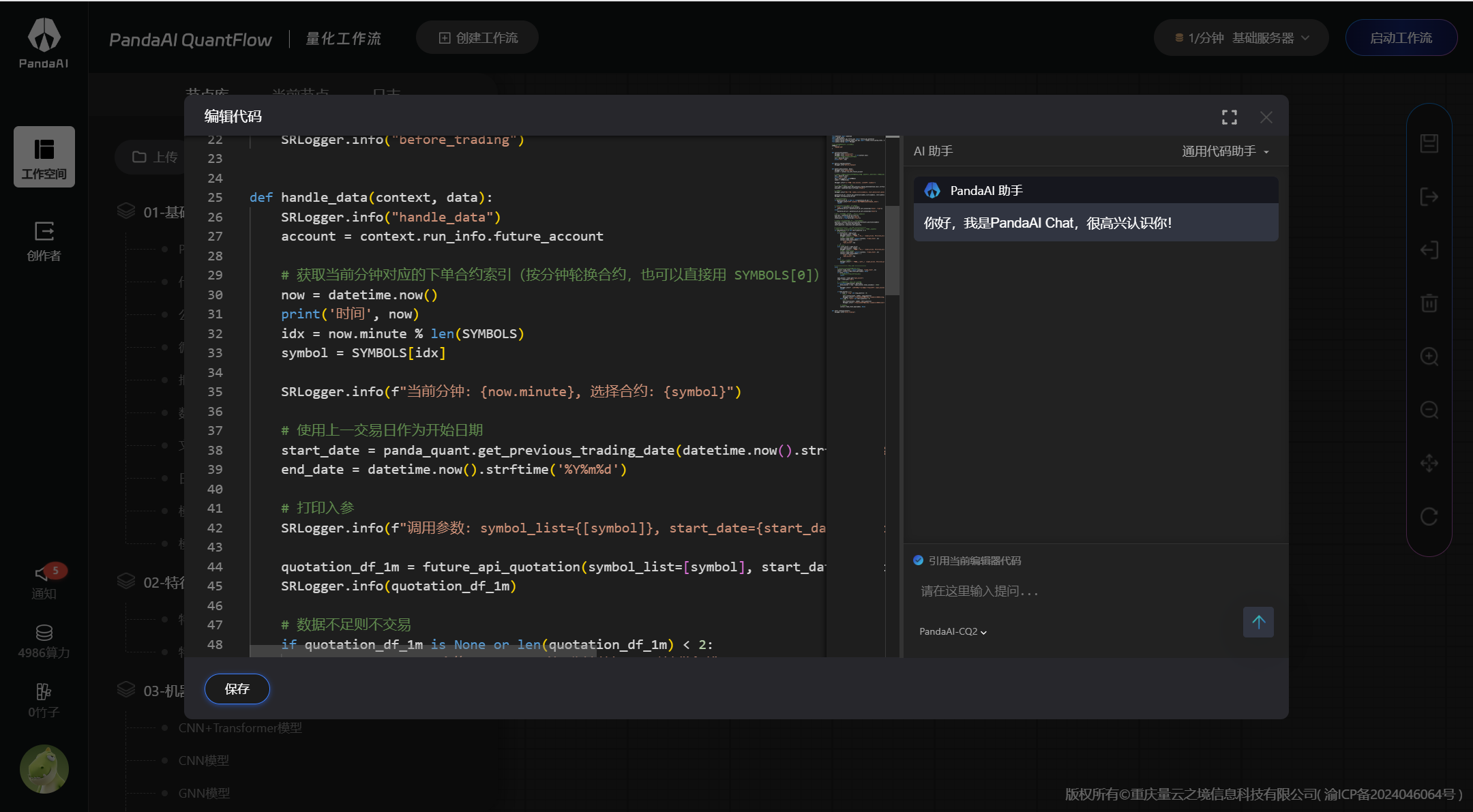Image resolution: width=1473 pixels, height=812 pixels.
Task: Open the 工作空间 workspace sidebar item
Action: (44, 157)
